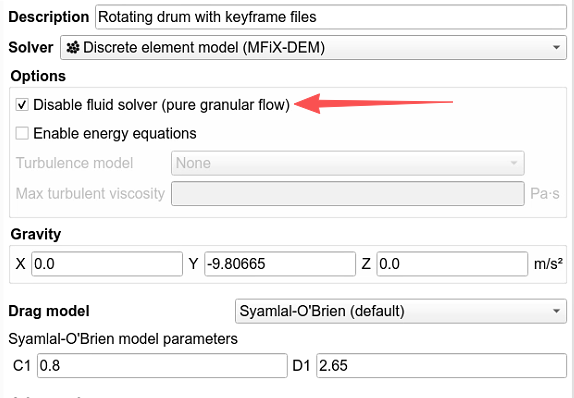Click the C1 parameter field
This screenshot has width=574, height=398.
coord(162,365)
